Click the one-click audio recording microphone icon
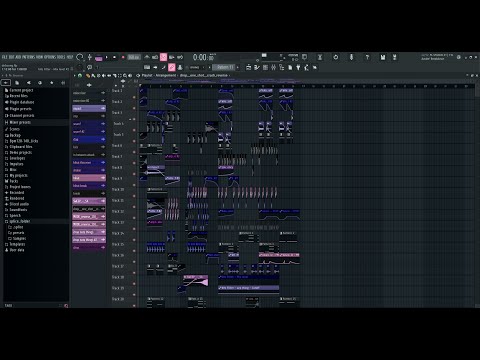Viewport: 480px width, 360px height. (x=351, y=57)
